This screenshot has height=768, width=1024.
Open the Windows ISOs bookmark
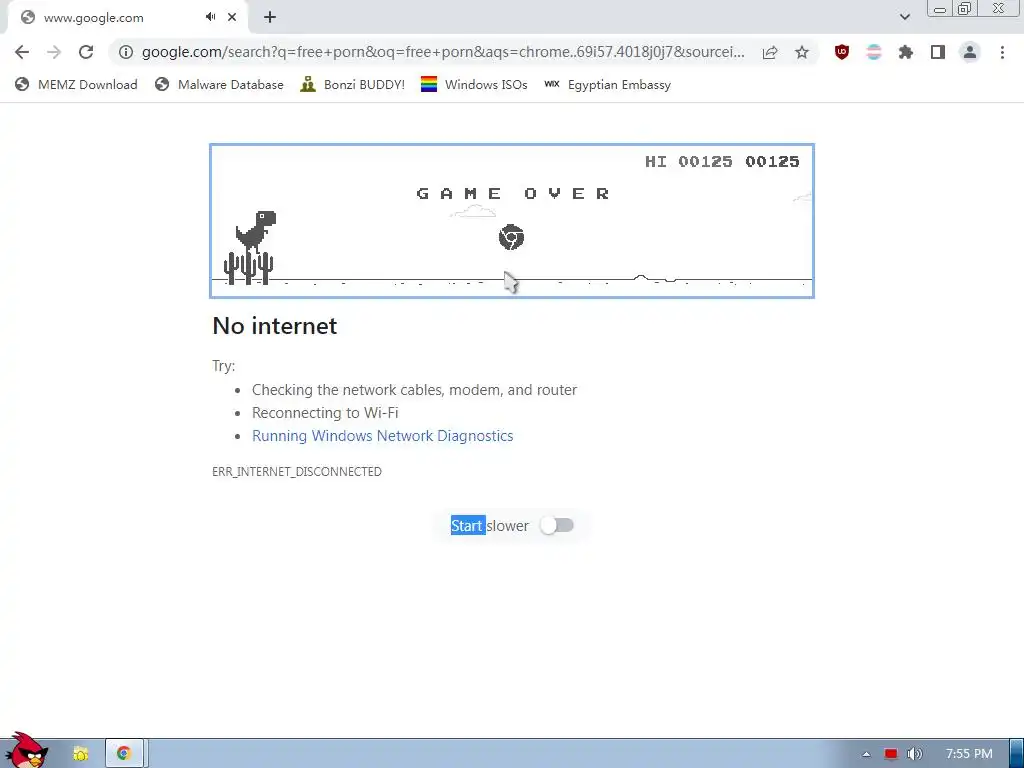pos(474,84)
